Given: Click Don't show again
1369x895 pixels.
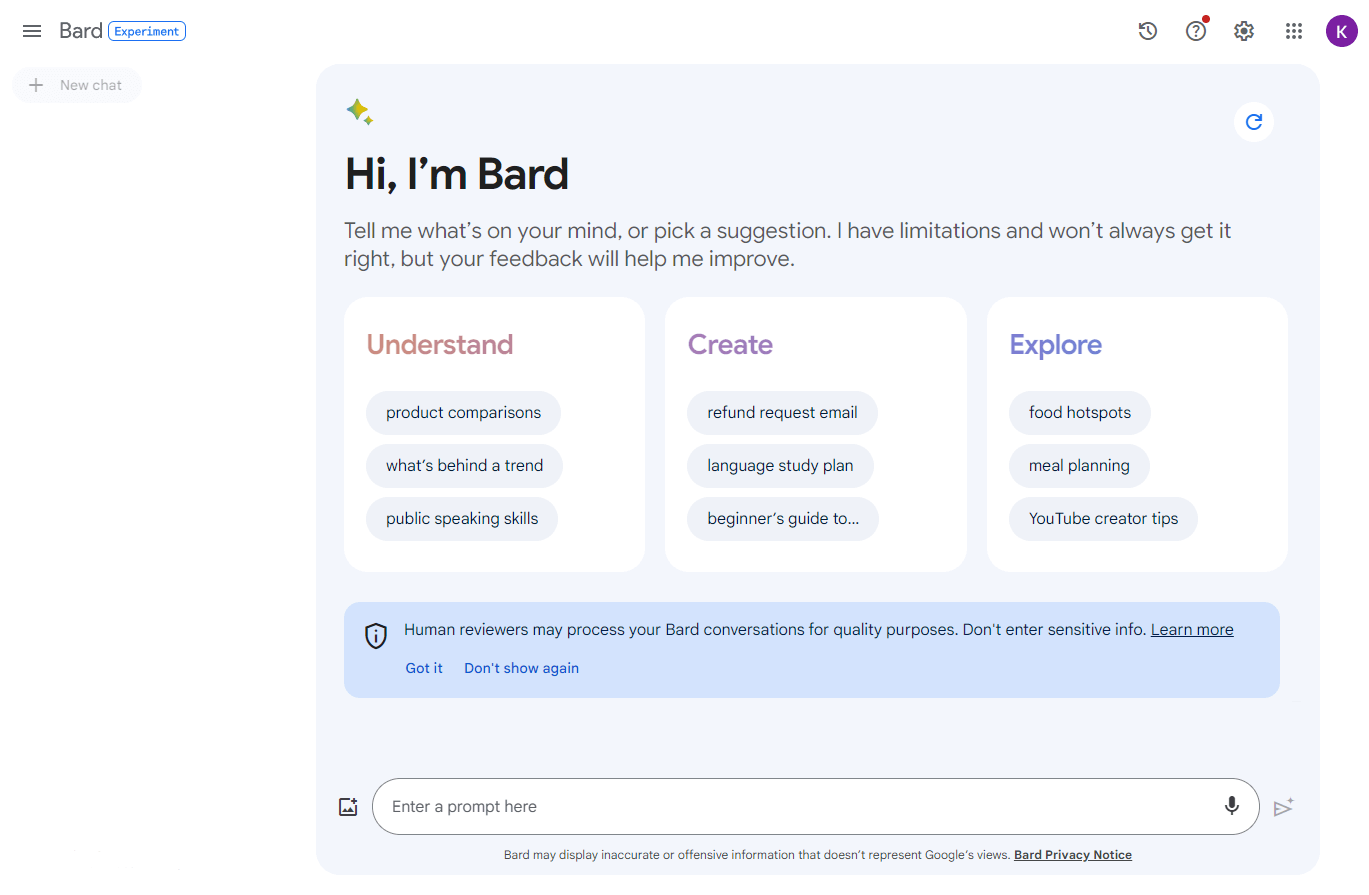Looking at the screenshot, I should [521, 668].
